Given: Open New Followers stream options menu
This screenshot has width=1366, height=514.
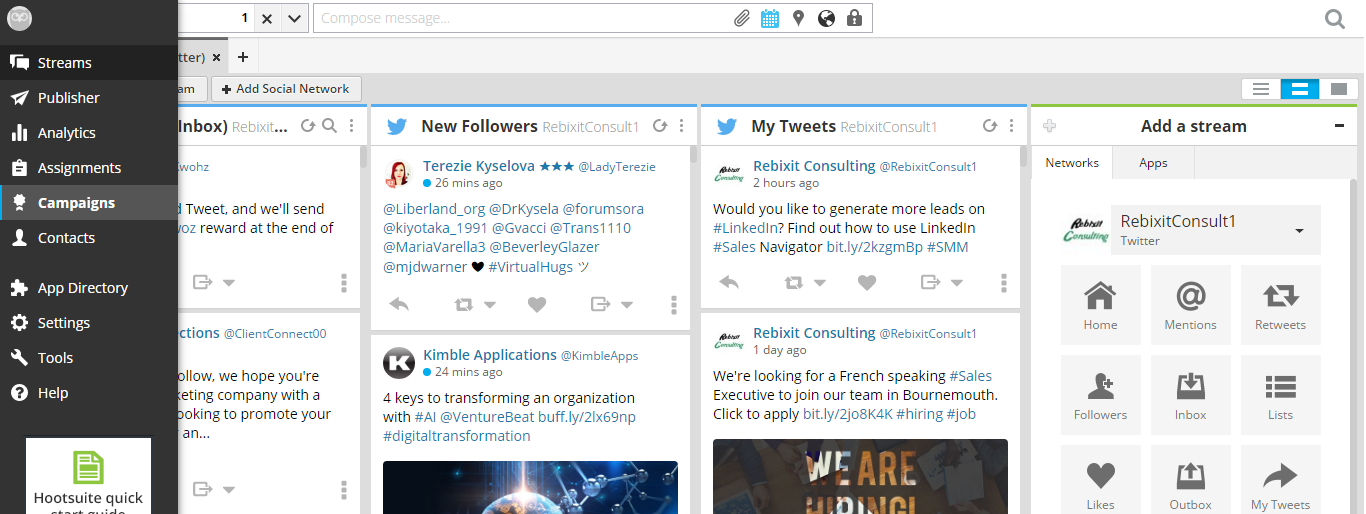Looking at the screenshot, I should click(x=682, y=126).
